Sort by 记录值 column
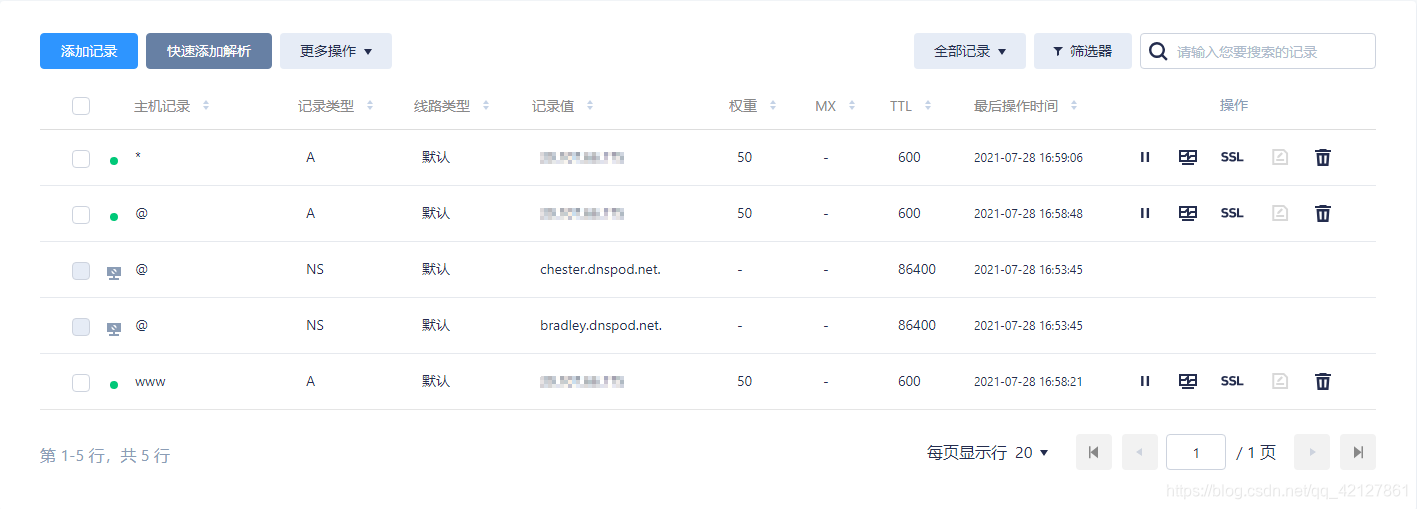 coord(590,105)
